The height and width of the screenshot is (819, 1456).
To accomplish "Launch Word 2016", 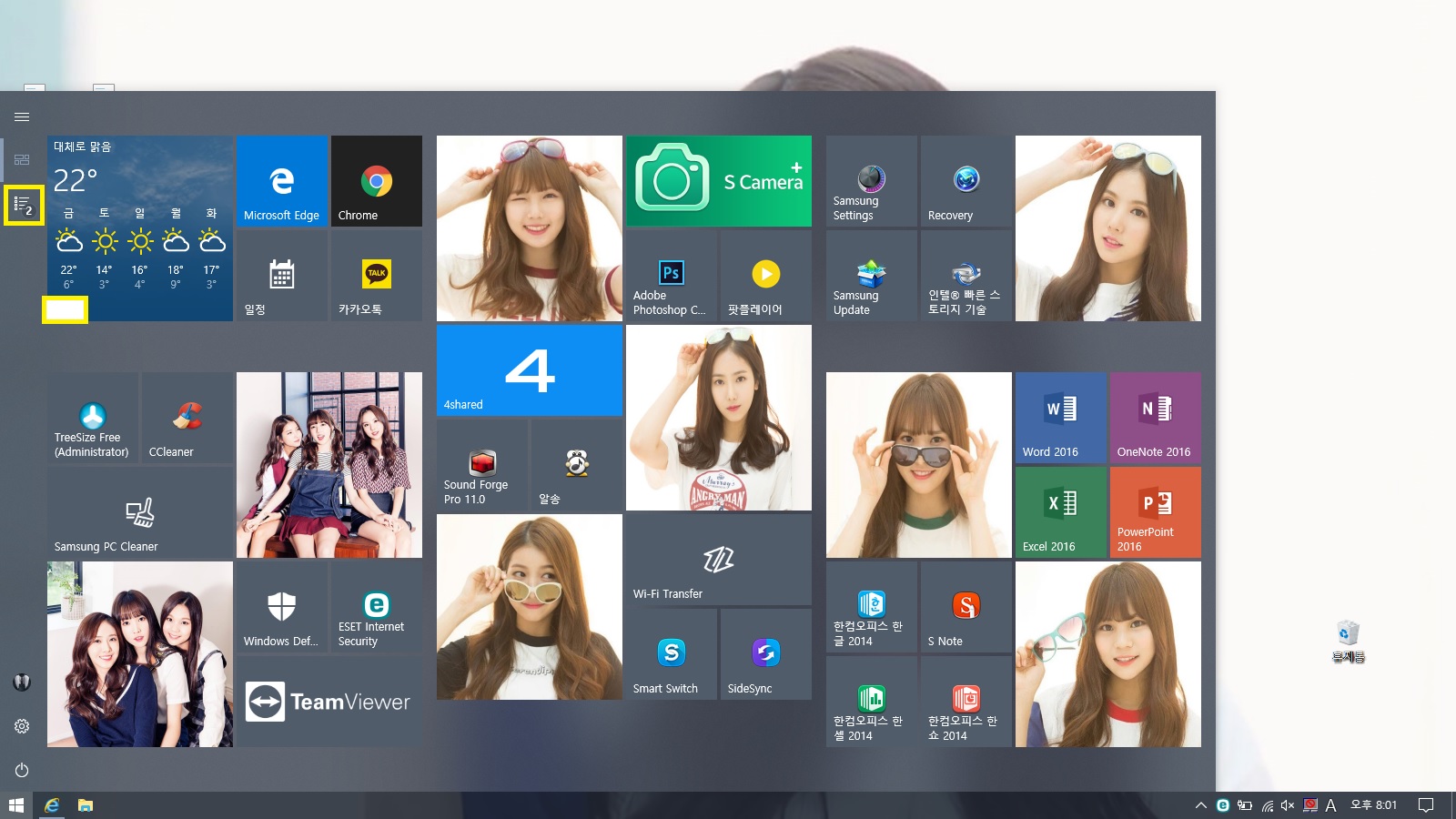I will tap(1060, 418).
